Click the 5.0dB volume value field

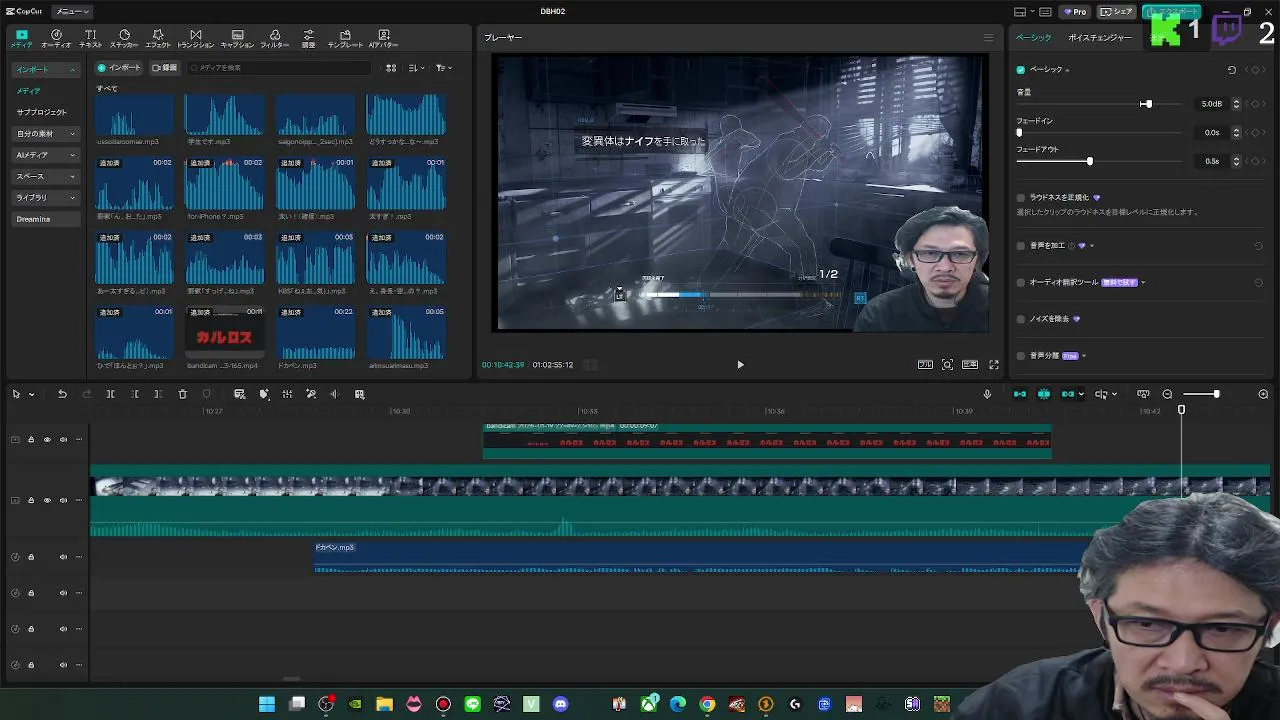point(1211,104)
